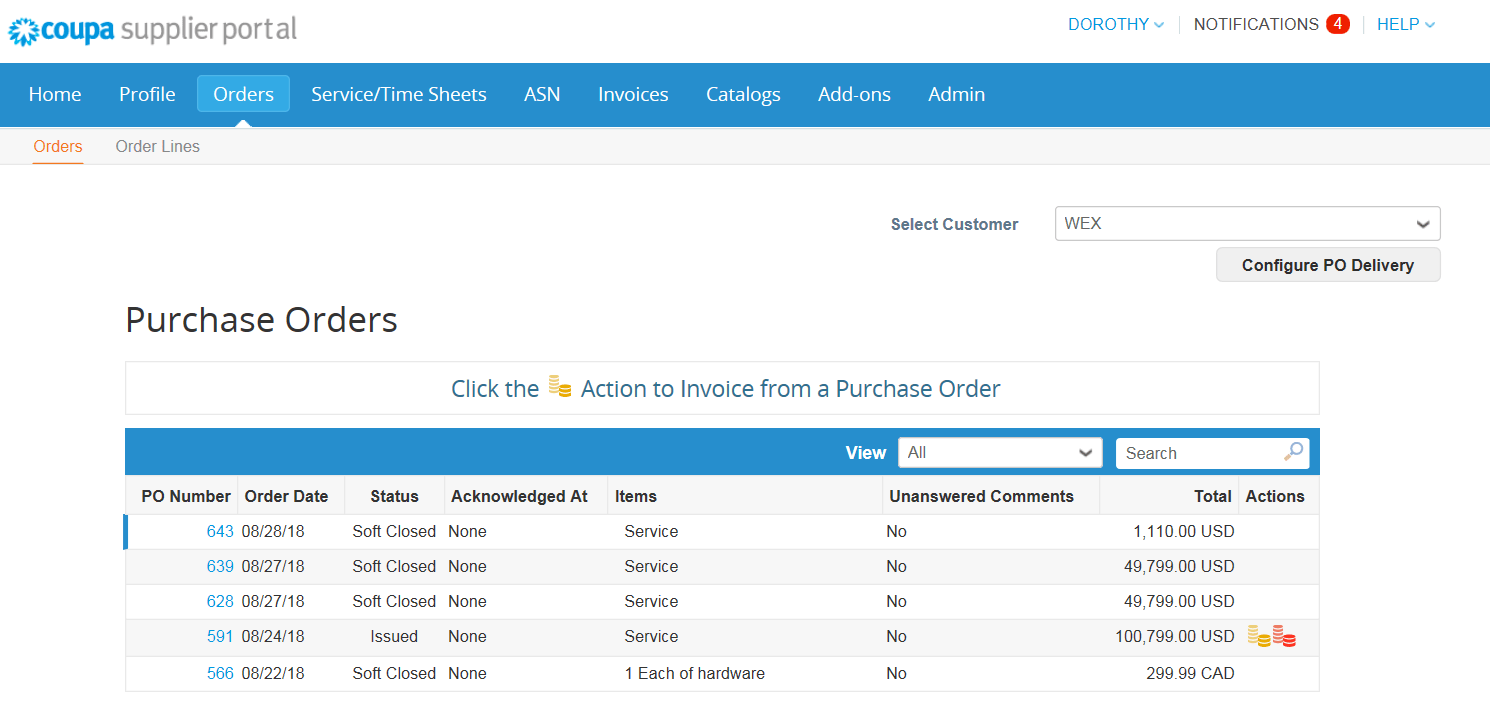Open purchase order 628
This screenshot has width=1490, height=703.
[220, 601]
